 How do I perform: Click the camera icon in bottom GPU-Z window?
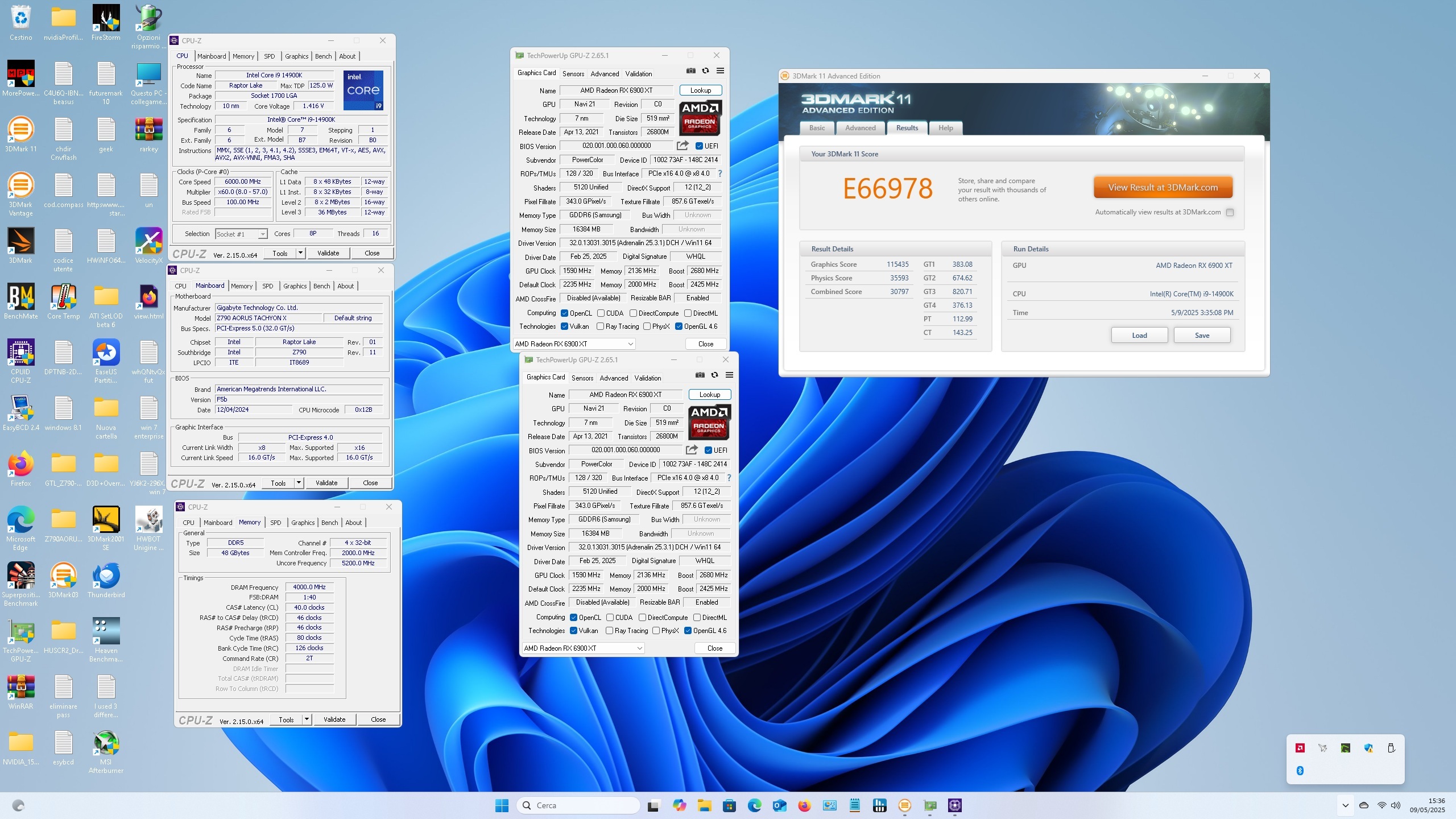pyautogui.click(x=700, y=375)
